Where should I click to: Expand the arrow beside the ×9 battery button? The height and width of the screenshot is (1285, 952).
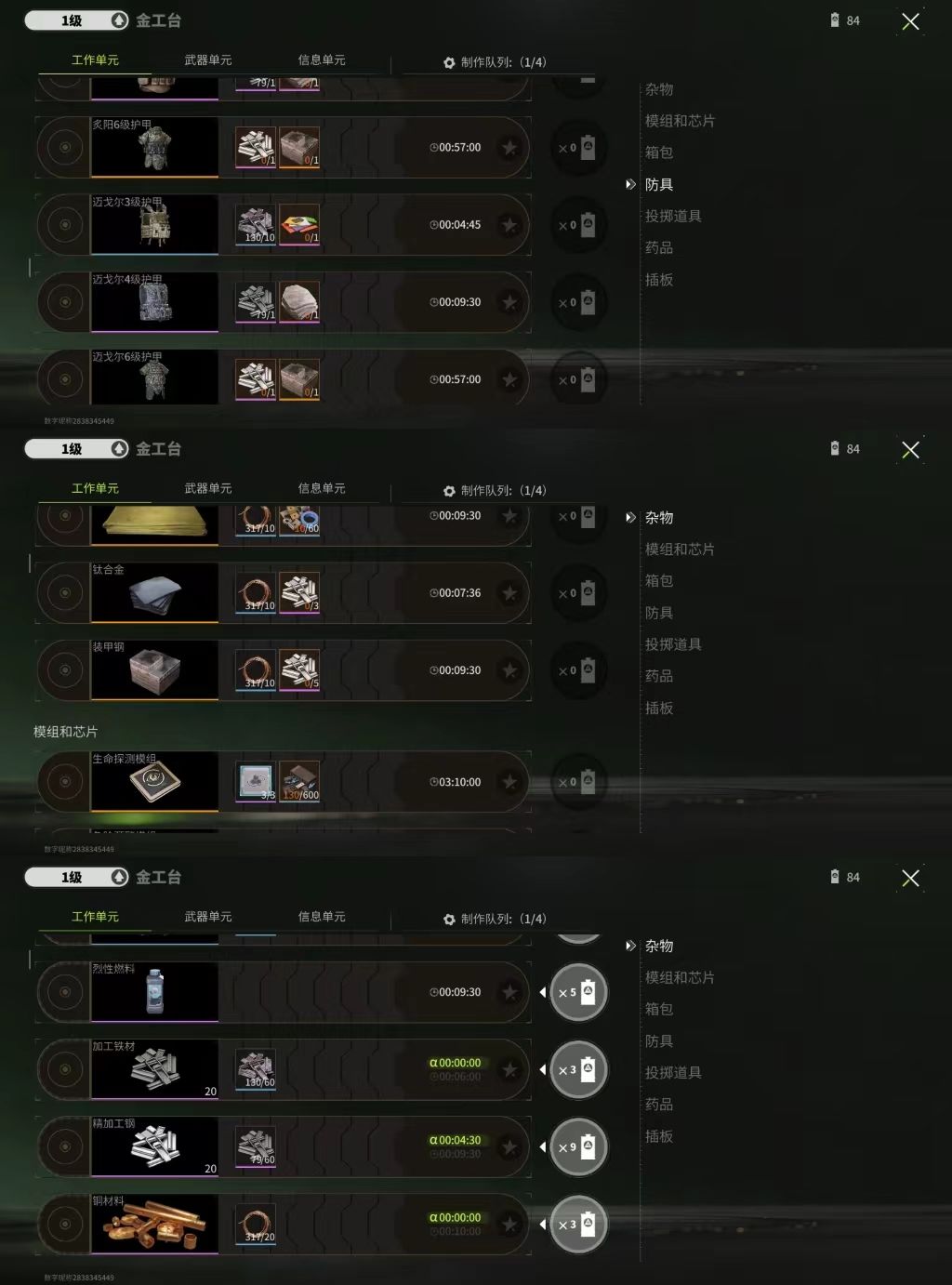click(x=543, y=1147)
